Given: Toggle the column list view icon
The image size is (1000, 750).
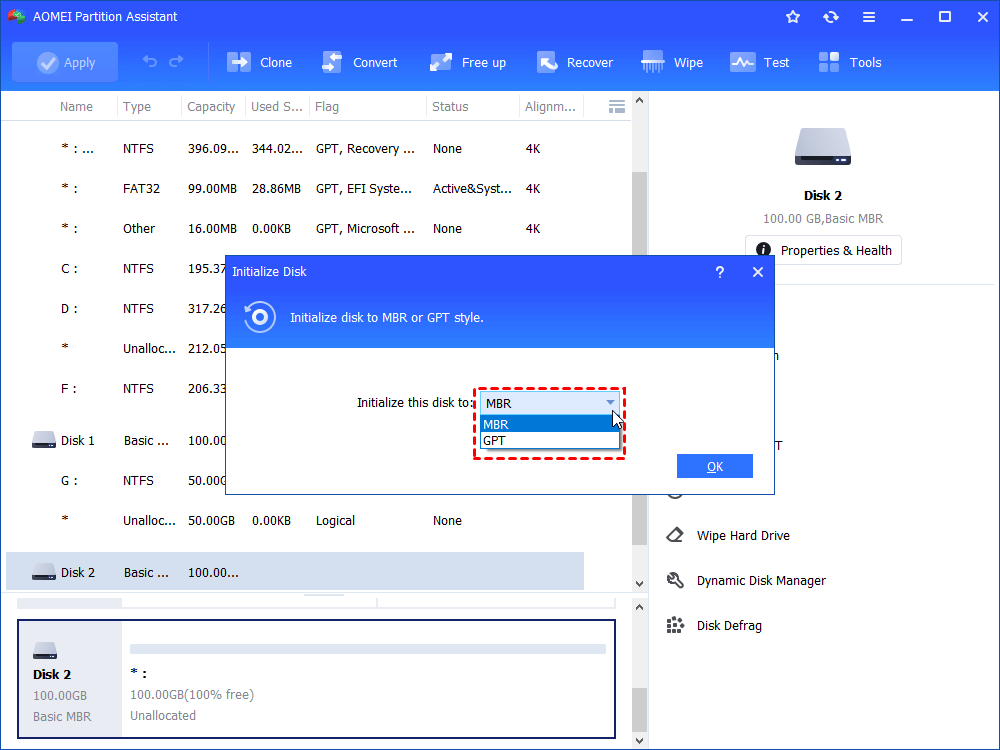Looking at the screenshot, I should tap(617, 106).
